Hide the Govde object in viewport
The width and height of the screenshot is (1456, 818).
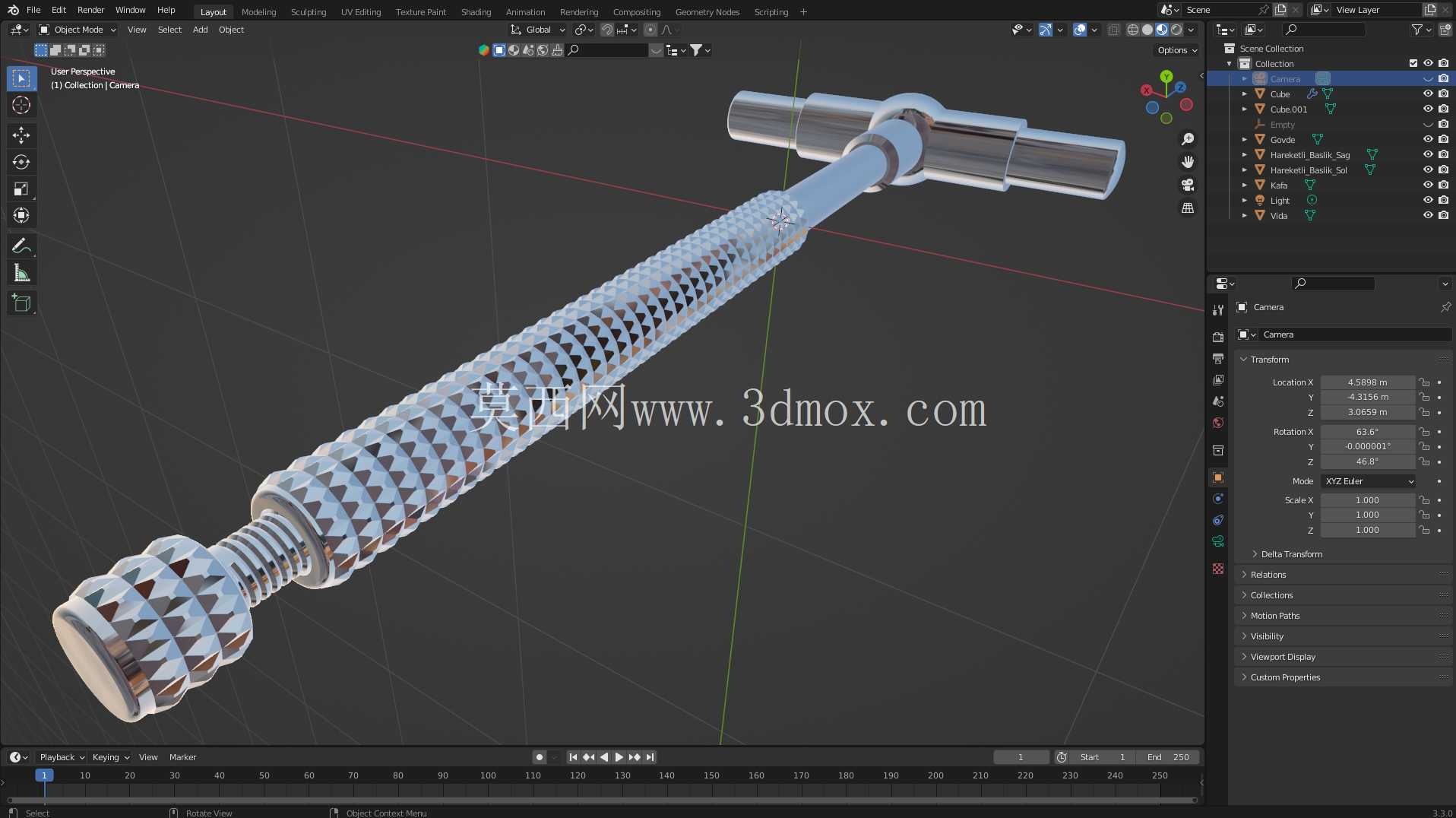click(1428, 140)
